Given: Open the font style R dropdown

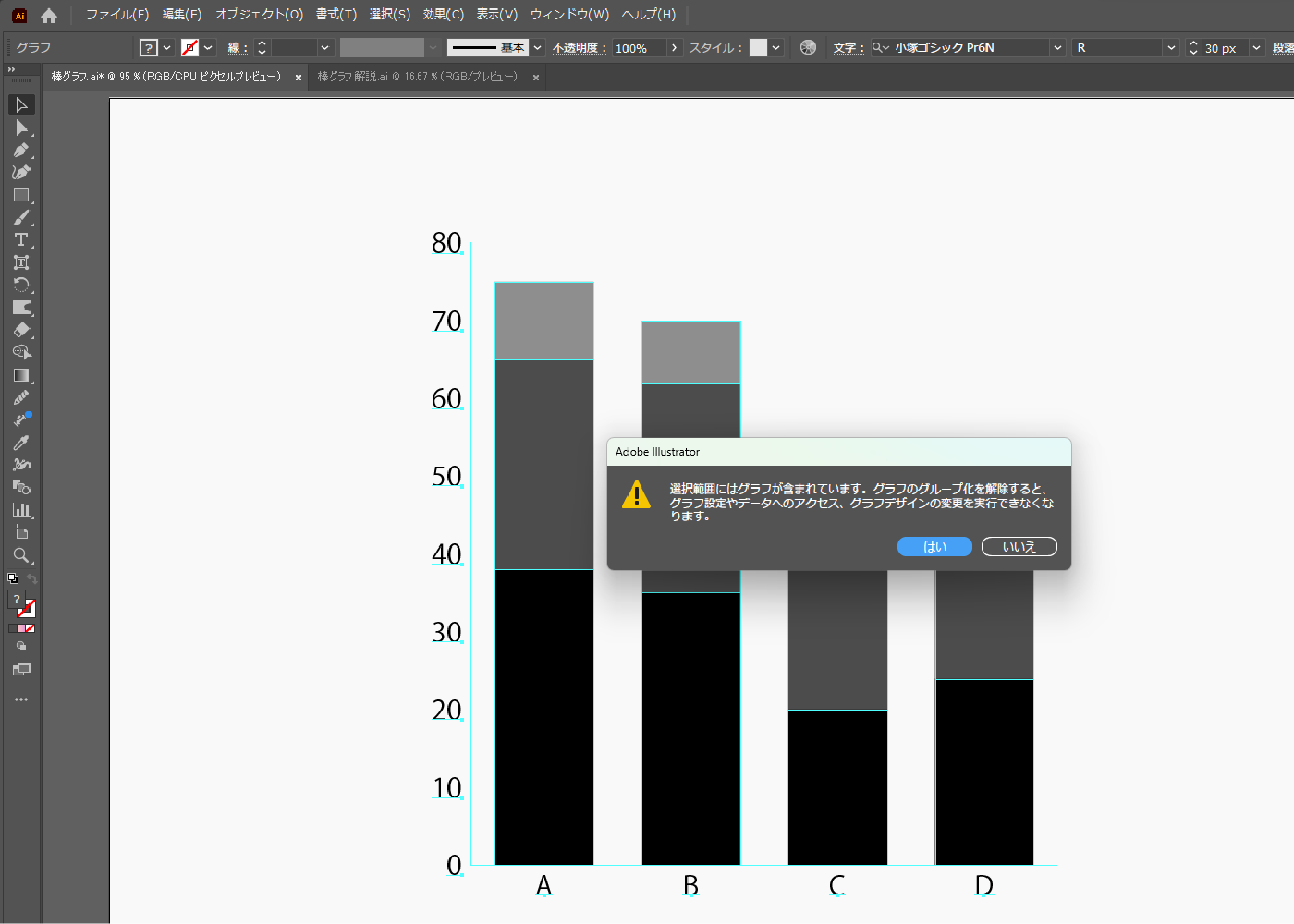Looking at the screenshot, I should (1171, 47).
